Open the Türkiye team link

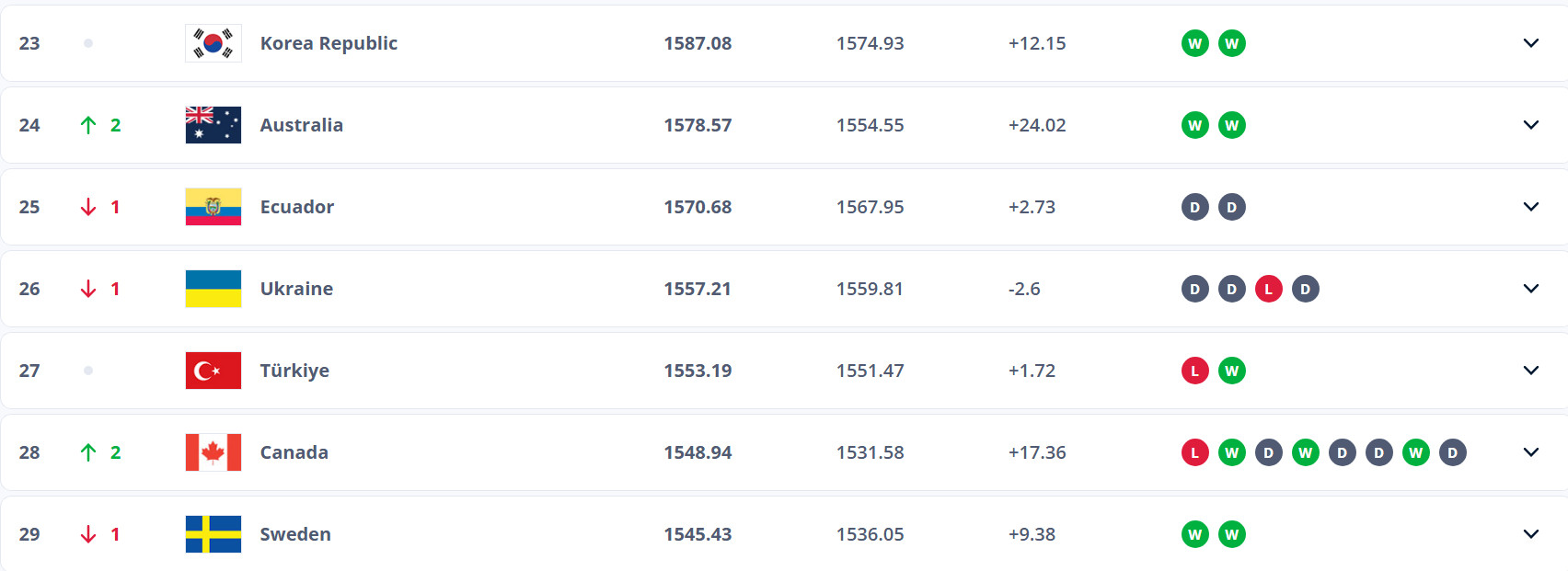(294, 371)
